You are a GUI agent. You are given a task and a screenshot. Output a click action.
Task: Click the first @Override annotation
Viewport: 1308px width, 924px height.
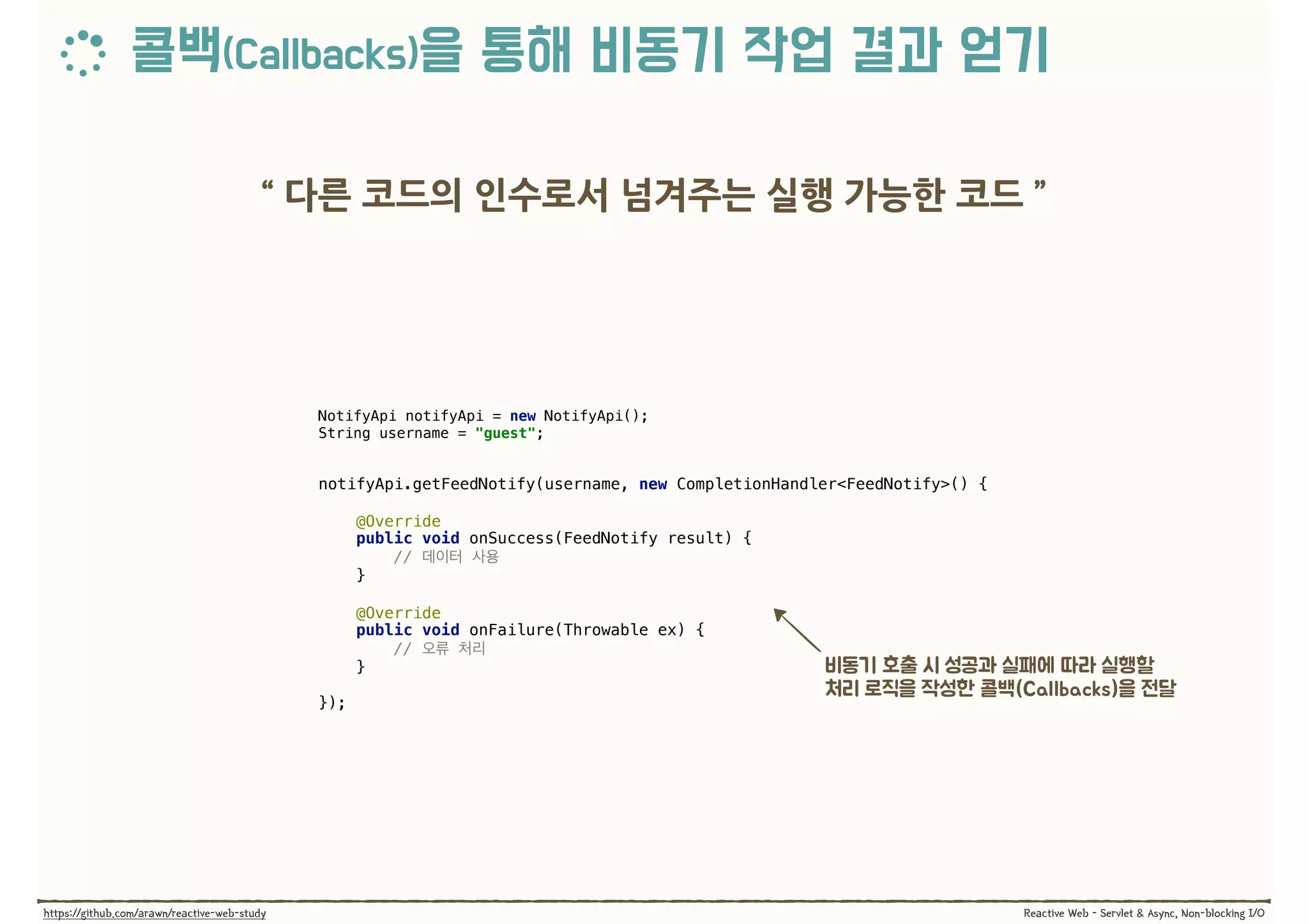pos(398,521)
